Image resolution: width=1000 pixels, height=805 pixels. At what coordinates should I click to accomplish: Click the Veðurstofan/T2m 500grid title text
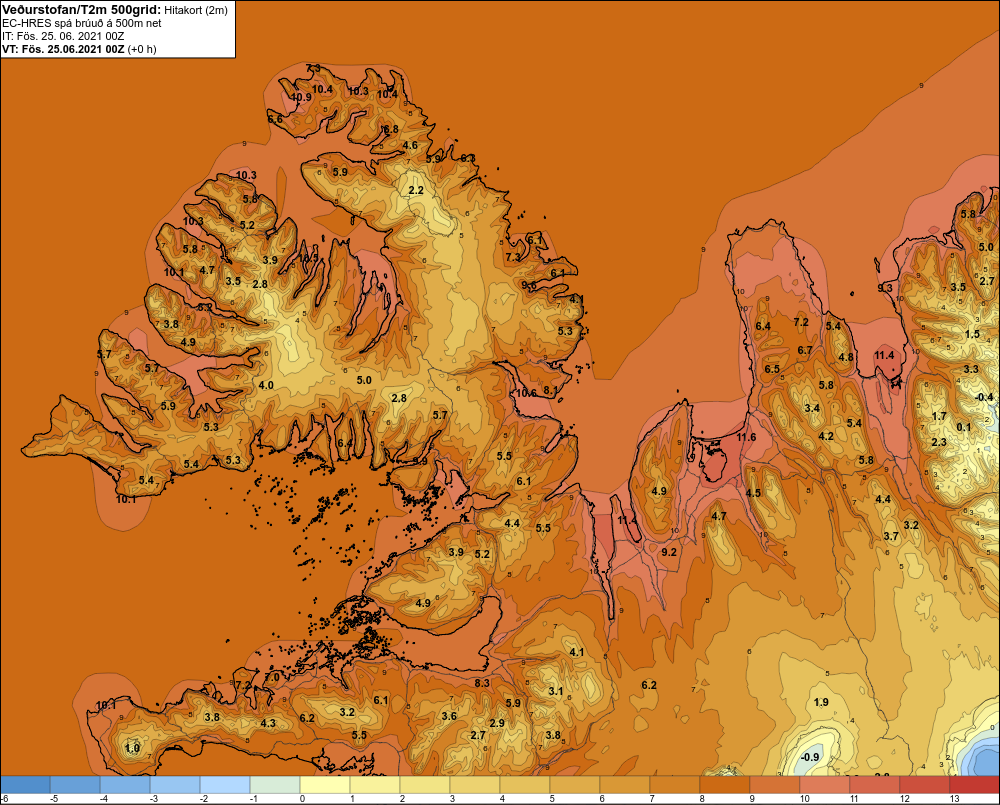[x=82, y=10]
